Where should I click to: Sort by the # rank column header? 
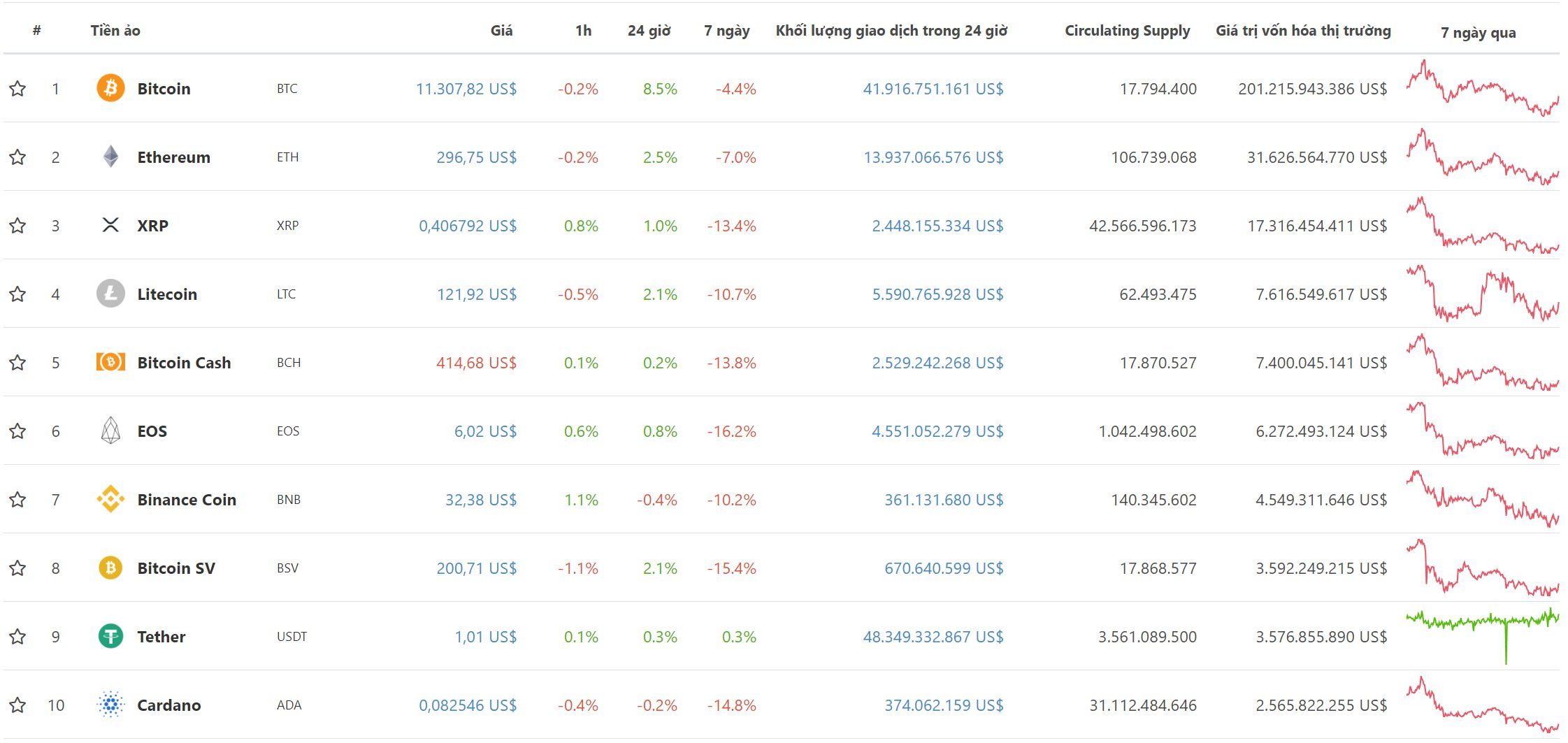pos(37,30)
